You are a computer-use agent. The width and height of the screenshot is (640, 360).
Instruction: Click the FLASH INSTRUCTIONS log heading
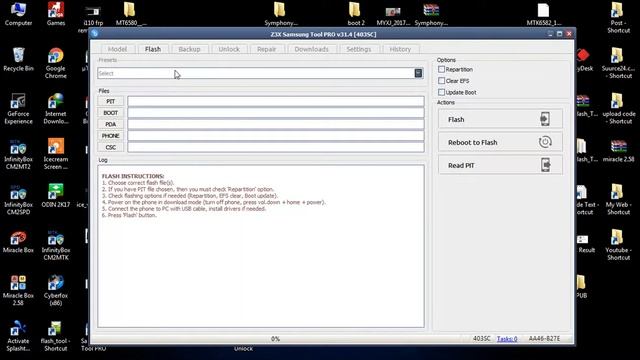pos(133,176)
